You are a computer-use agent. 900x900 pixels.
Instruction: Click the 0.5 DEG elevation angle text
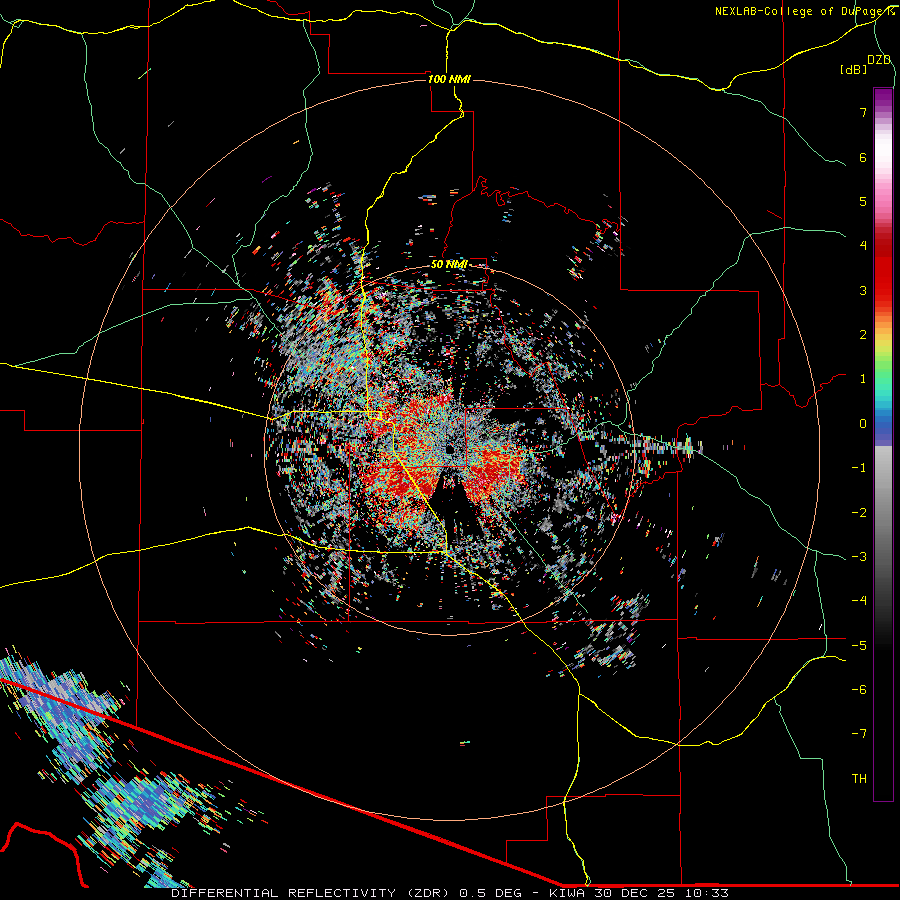(x=490, y=893)
